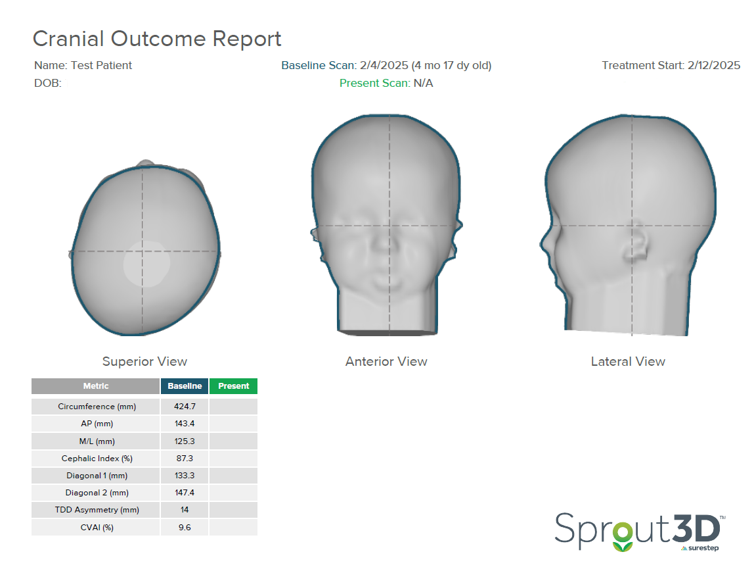Click the DOB field label
The image size is (754, 575).
(x=48, y=83)
